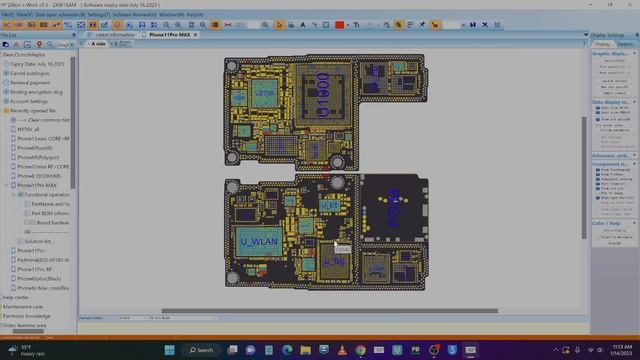Click Binding encryption dog item
640x360 pixels.
tap(36, 92)
